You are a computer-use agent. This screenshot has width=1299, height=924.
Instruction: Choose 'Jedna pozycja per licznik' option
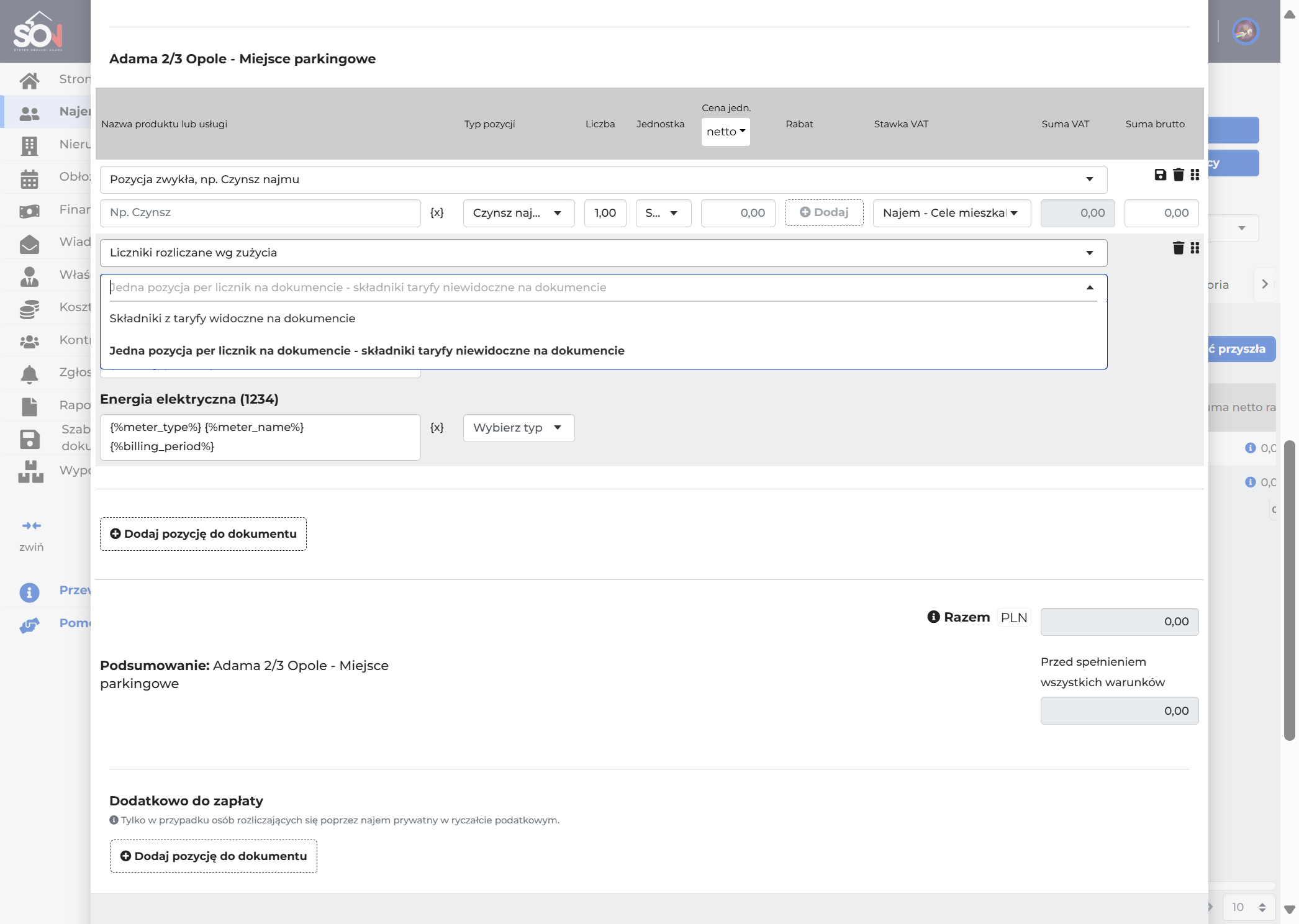click(367, 351)
